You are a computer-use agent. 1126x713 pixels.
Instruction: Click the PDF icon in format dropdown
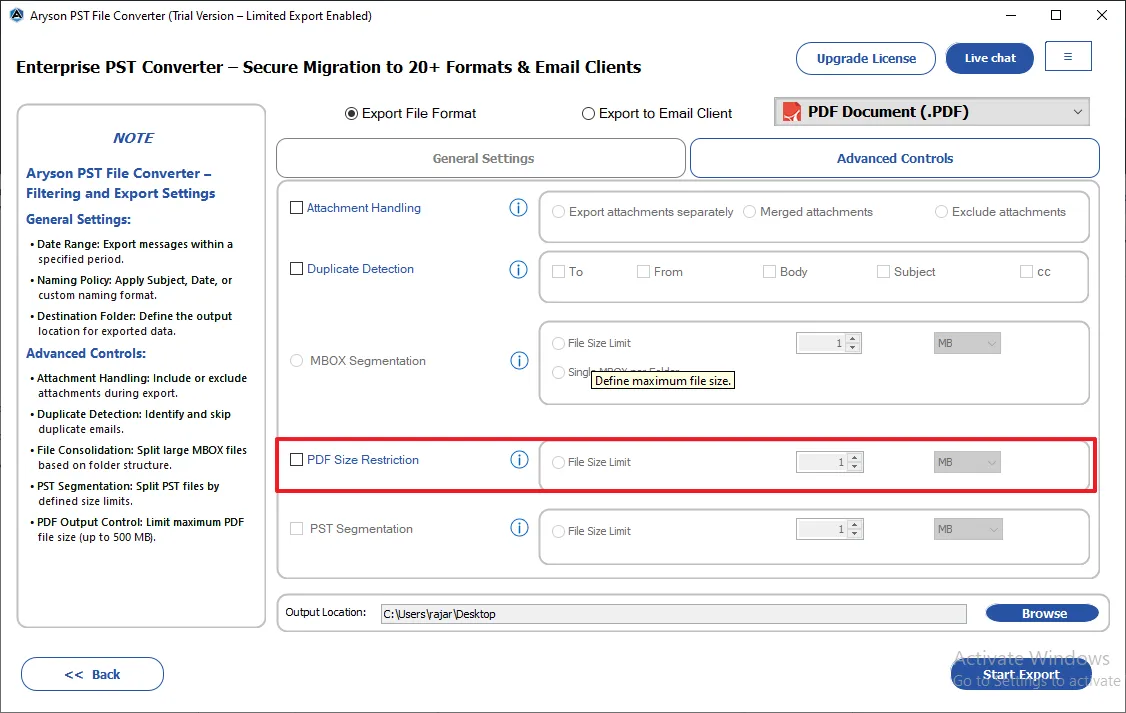(791, 112)
